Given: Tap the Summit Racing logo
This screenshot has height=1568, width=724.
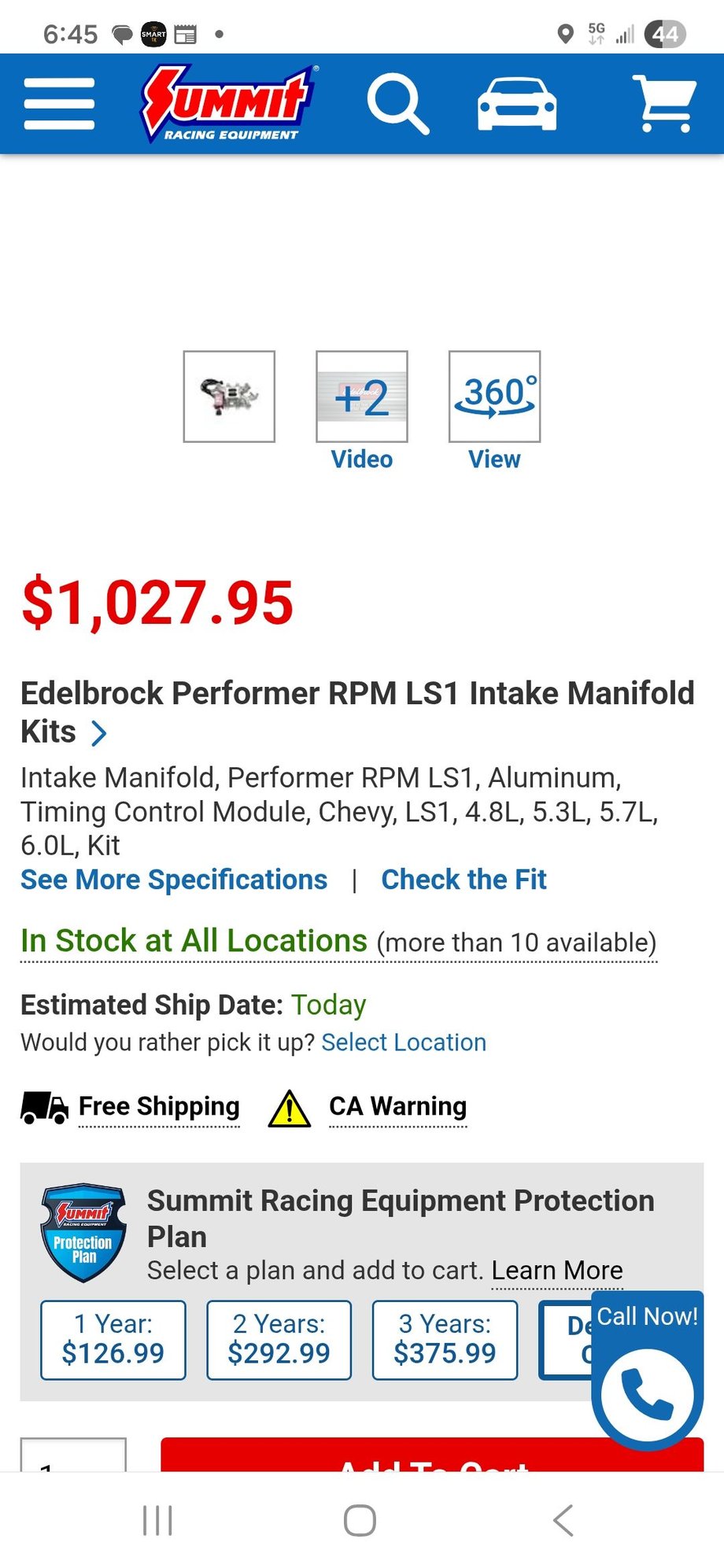Looking at the screenshot, I should pyautogui.click(x=229, y=103).
